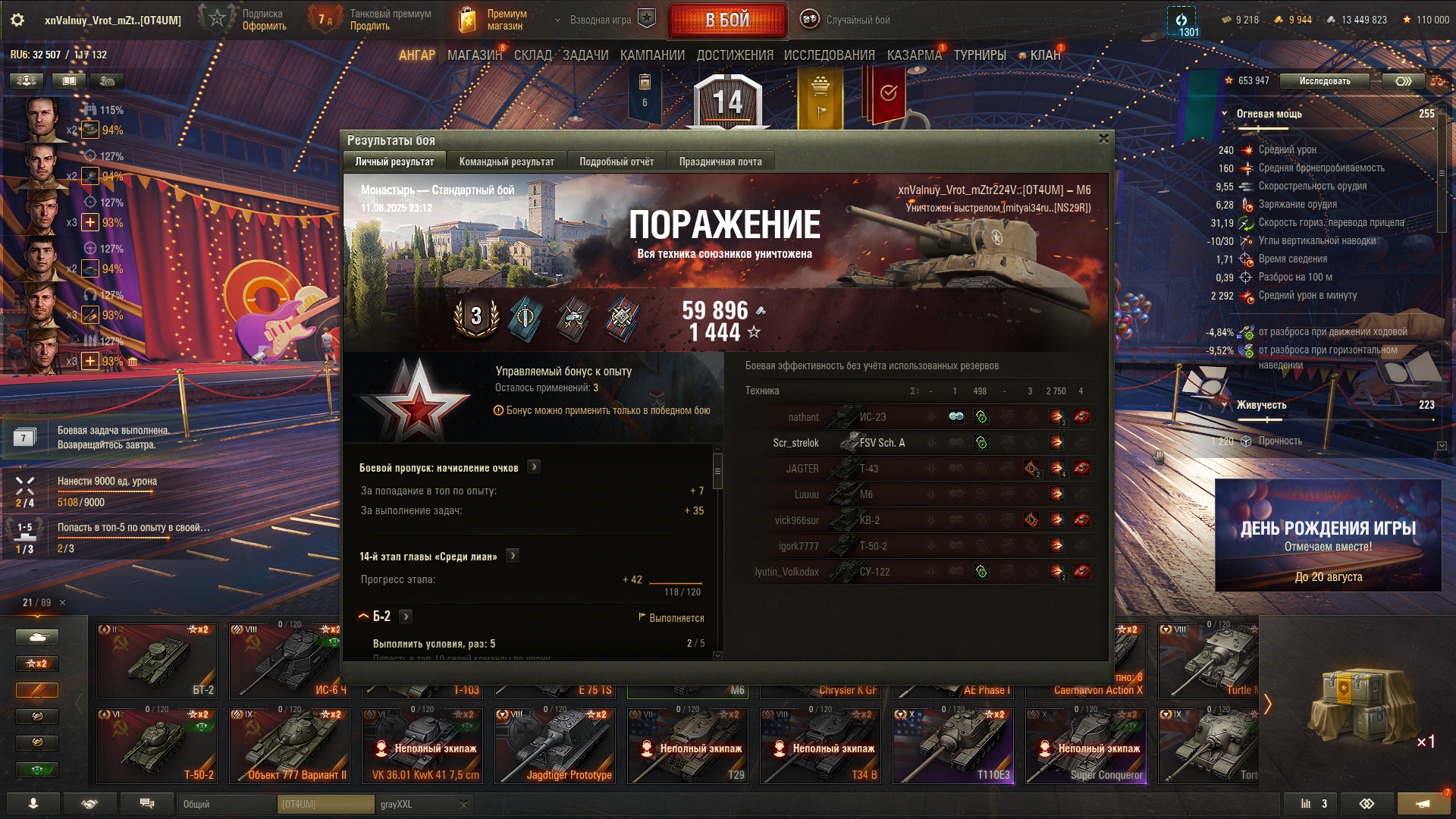The height and width of the screenshot is (819, 1456).
Task: Switch to Командный результат tab
Action: click(x=507, y=162)
